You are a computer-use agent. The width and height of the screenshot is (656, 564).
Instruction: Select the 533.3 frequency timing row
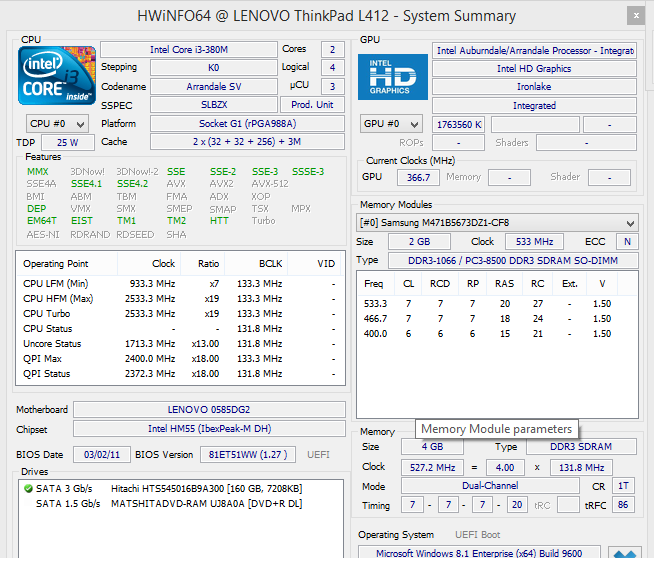pyautogui.click(x=497, y=304)
